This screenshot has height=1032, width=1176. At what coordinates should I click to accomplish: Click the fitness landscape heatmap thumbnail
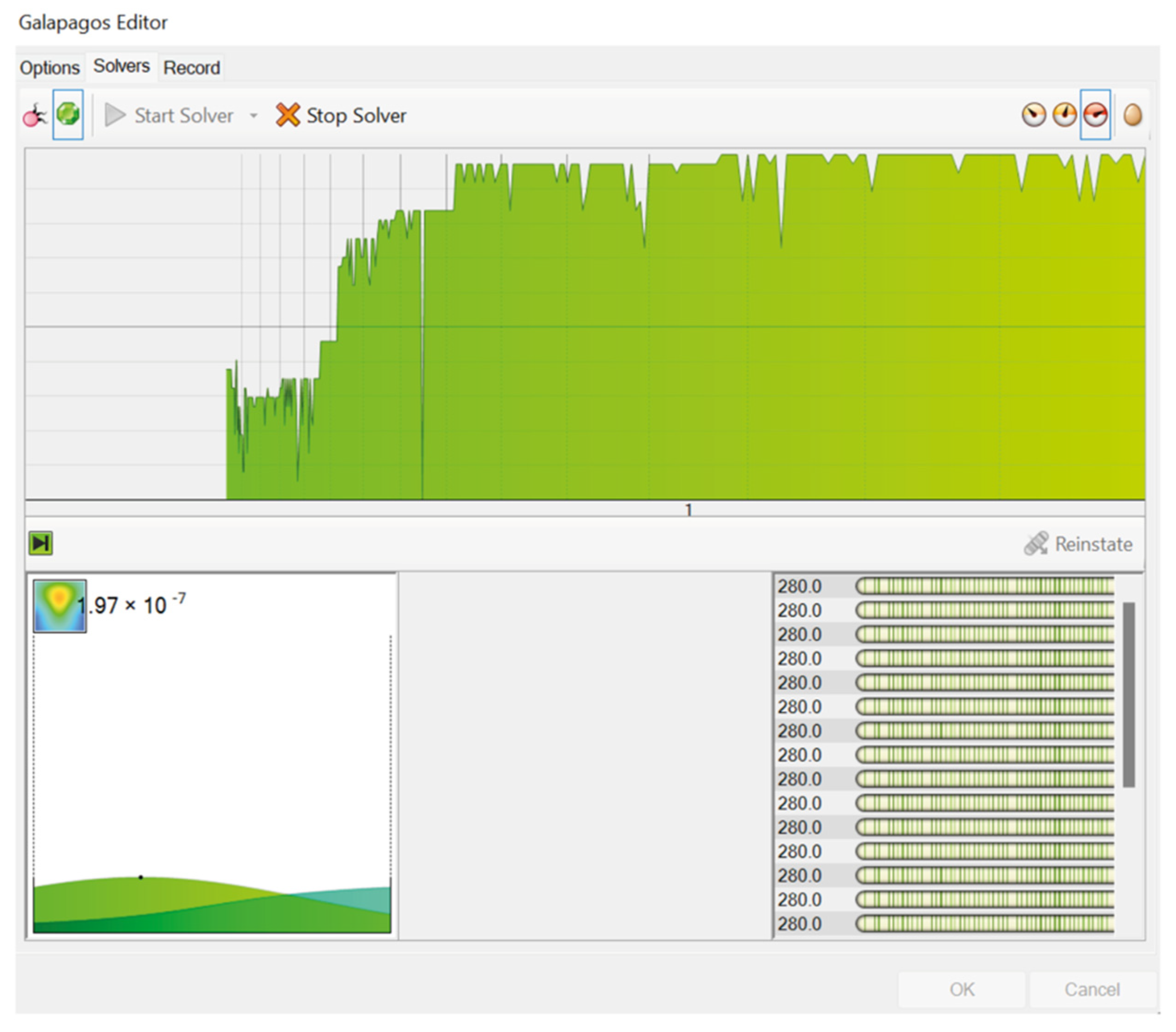coord(59,605)
